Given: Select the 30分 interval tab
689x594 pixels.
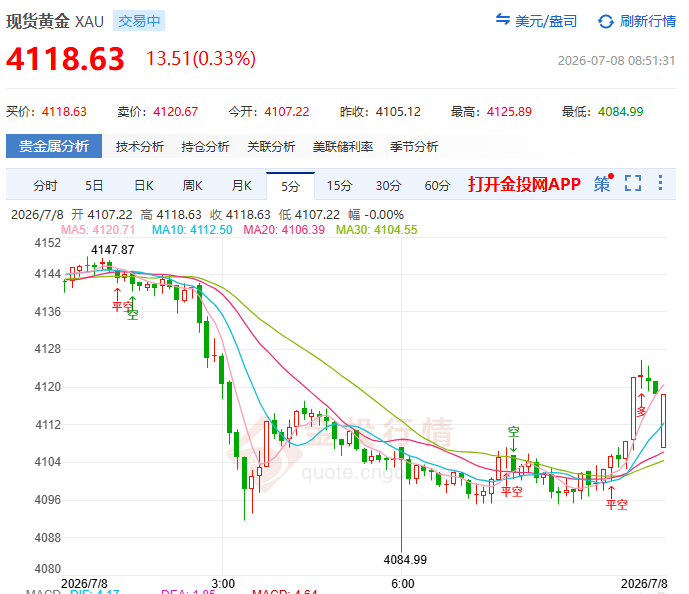Looking at the screenshot, I should [388, 186].
